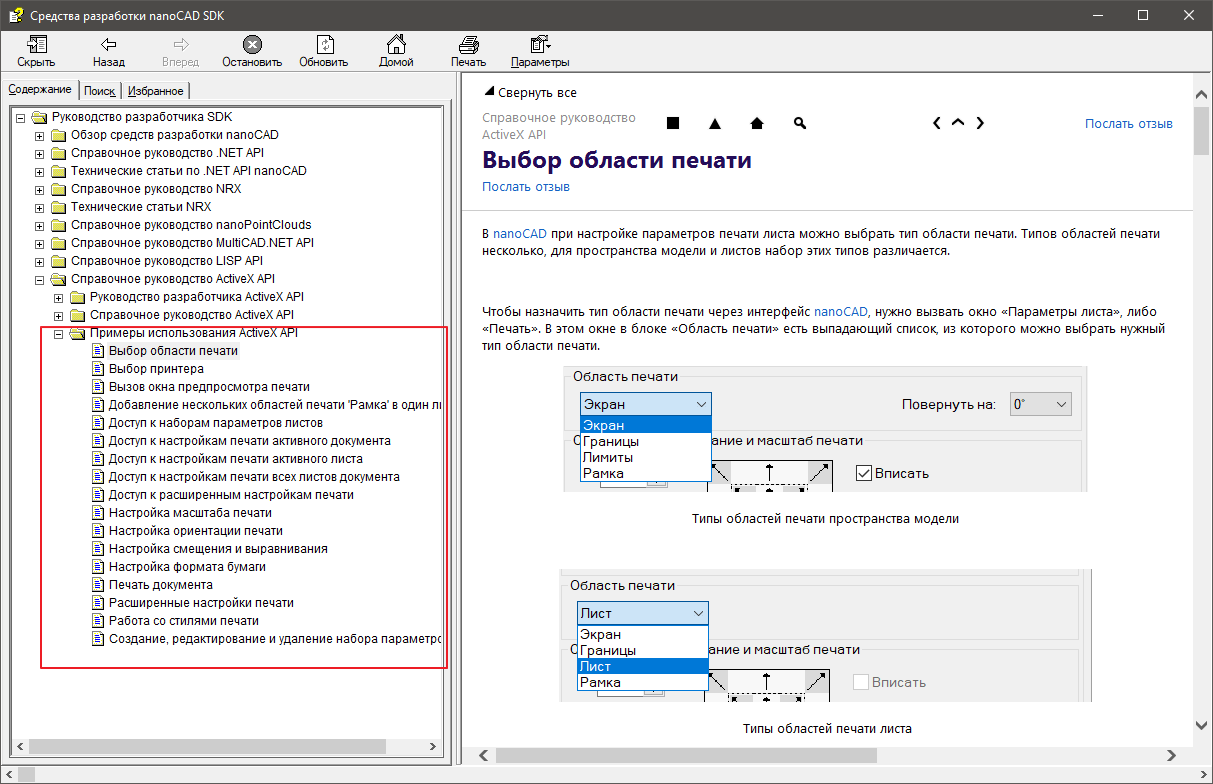Switch to the Избранное tab
Viewport: 1213px width, 784px height.
155,91
